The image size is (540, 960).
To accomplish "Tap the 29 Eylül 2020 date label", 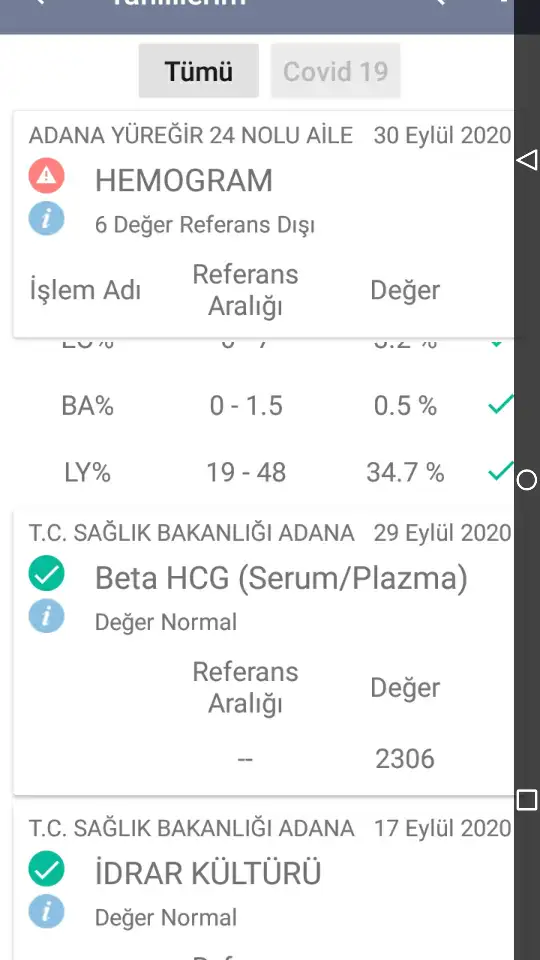I will tap(442, 533).
